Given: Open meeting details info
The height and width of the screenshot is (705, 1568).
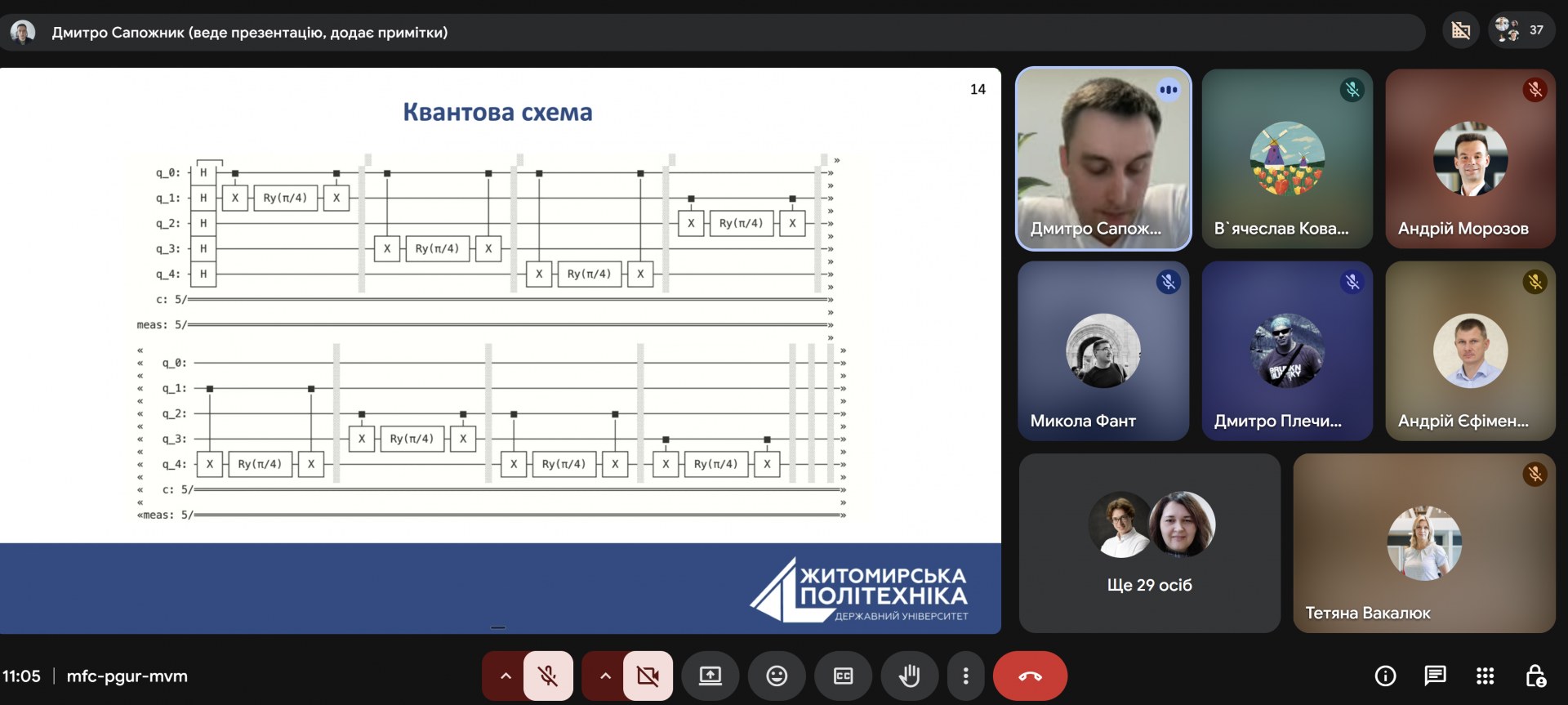Looking at the screenshot, I should (x=1385, y=676).
